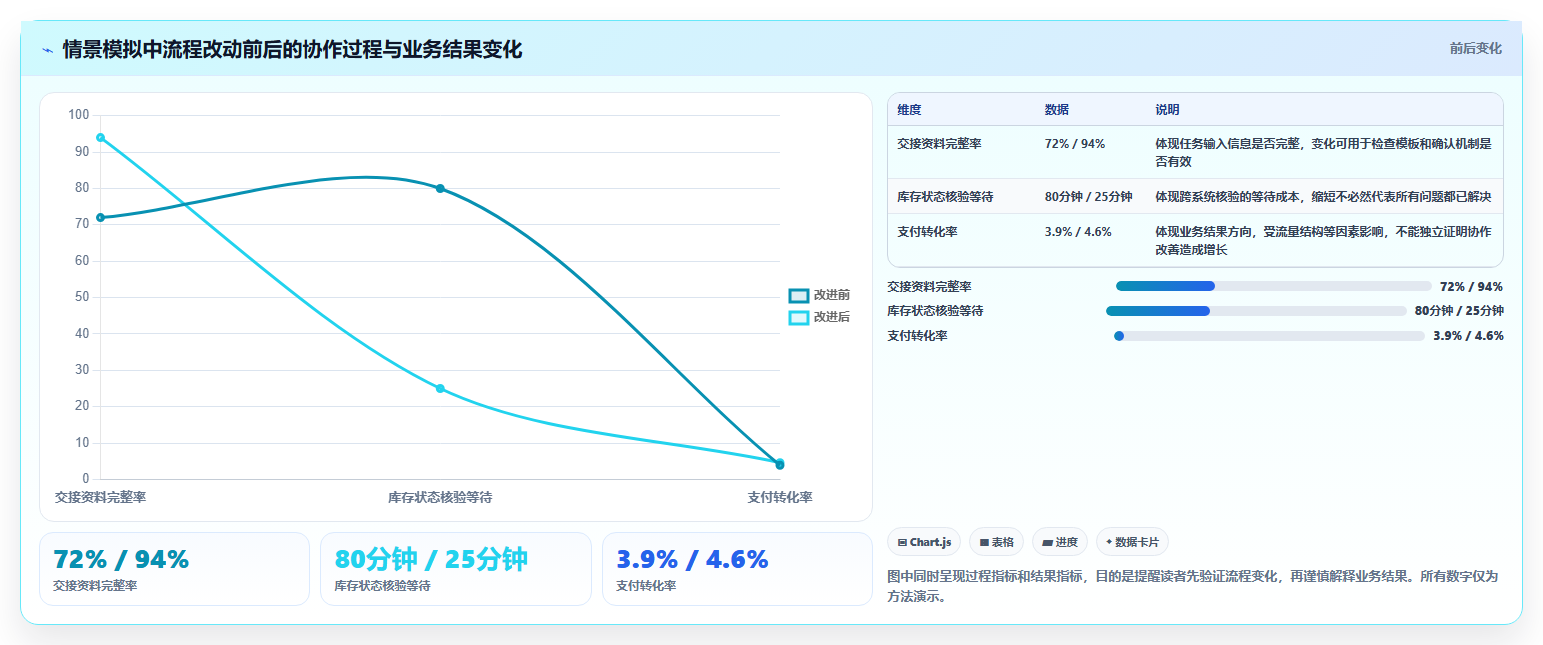Click the Chart.js tag chip
1543x645 pixels.
tap(924, 542)
